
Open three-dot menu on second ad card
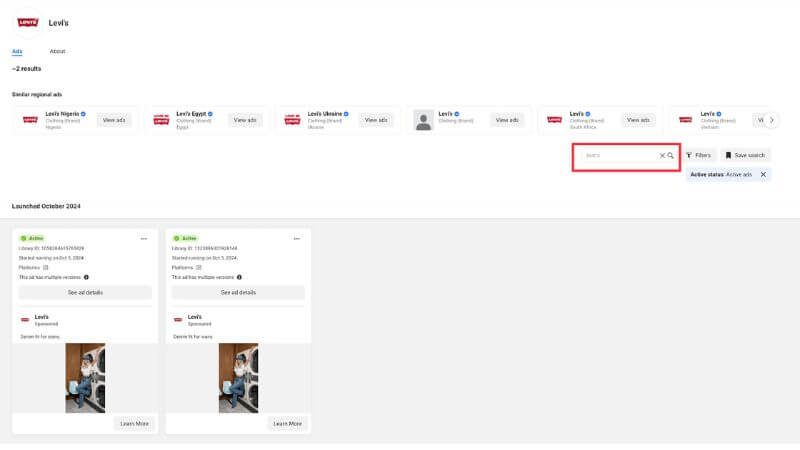(x=297, y=239)
